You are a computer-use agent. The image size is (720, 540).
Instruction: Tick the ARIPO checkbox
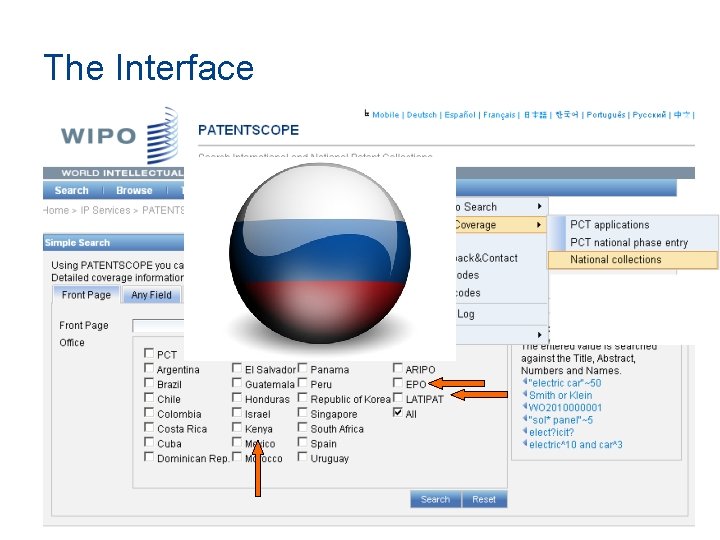(x=398, y=368)
